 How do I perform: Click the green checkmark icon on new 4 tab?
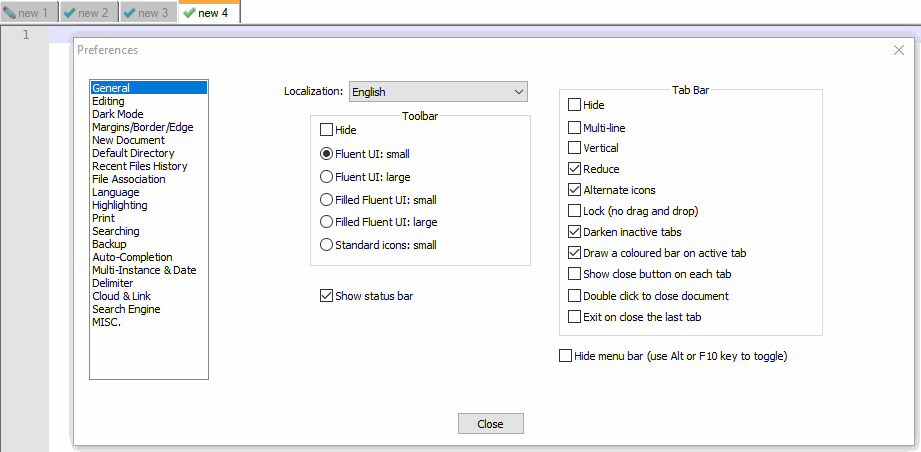pos(188,13)
